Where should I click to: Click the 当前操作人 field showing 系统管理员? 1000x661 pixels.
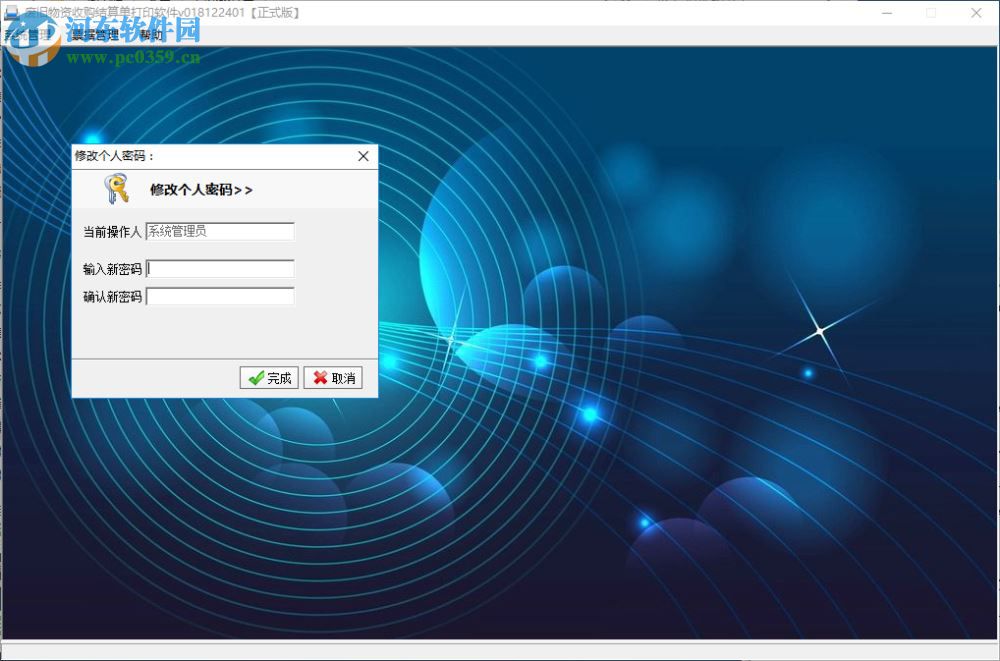click(220, 231)
